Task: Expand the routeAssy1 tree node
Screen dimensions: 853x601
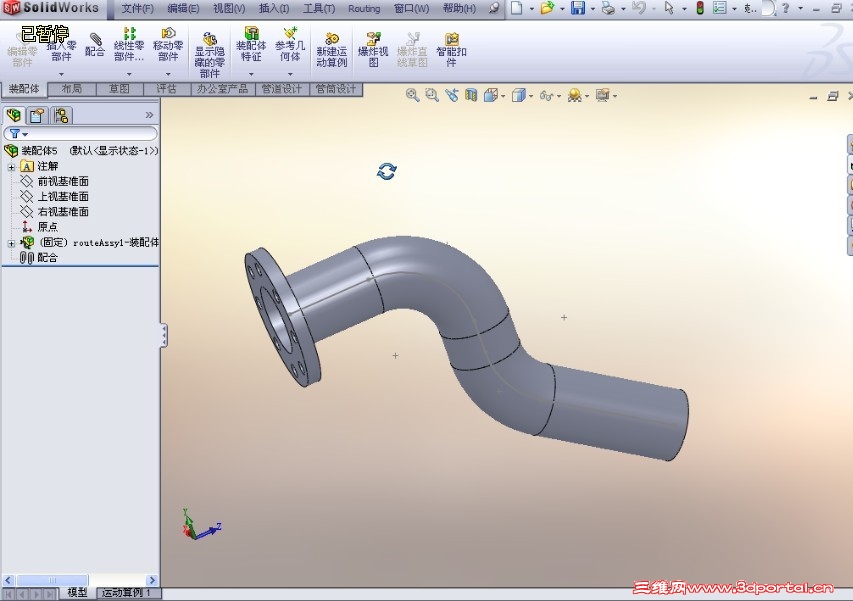Action: [11, 243]
